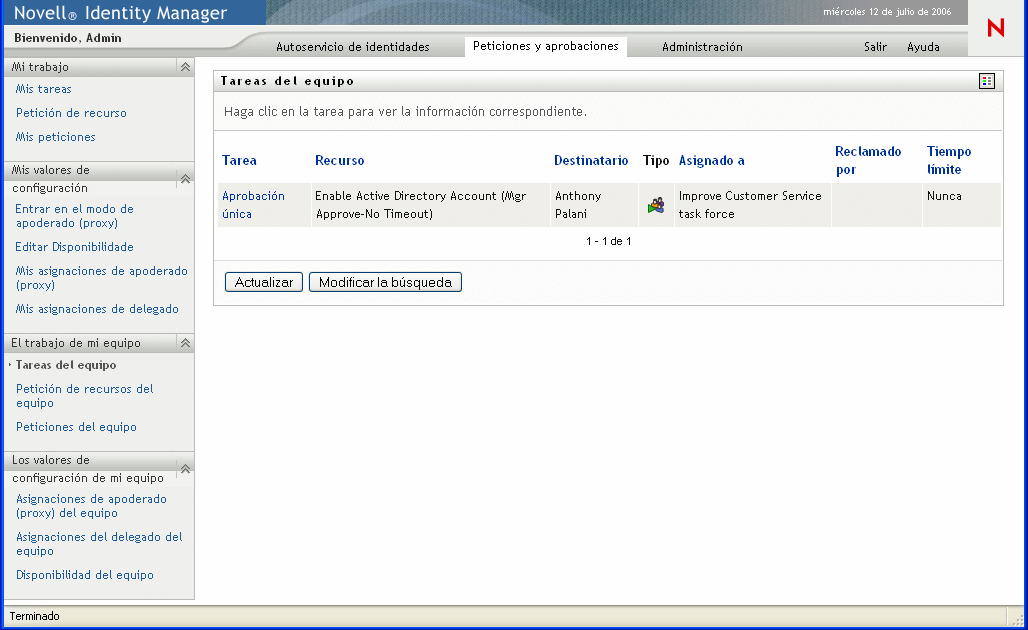
Task: Open Petición de recursos del equipo
Action: pos(85,396)
